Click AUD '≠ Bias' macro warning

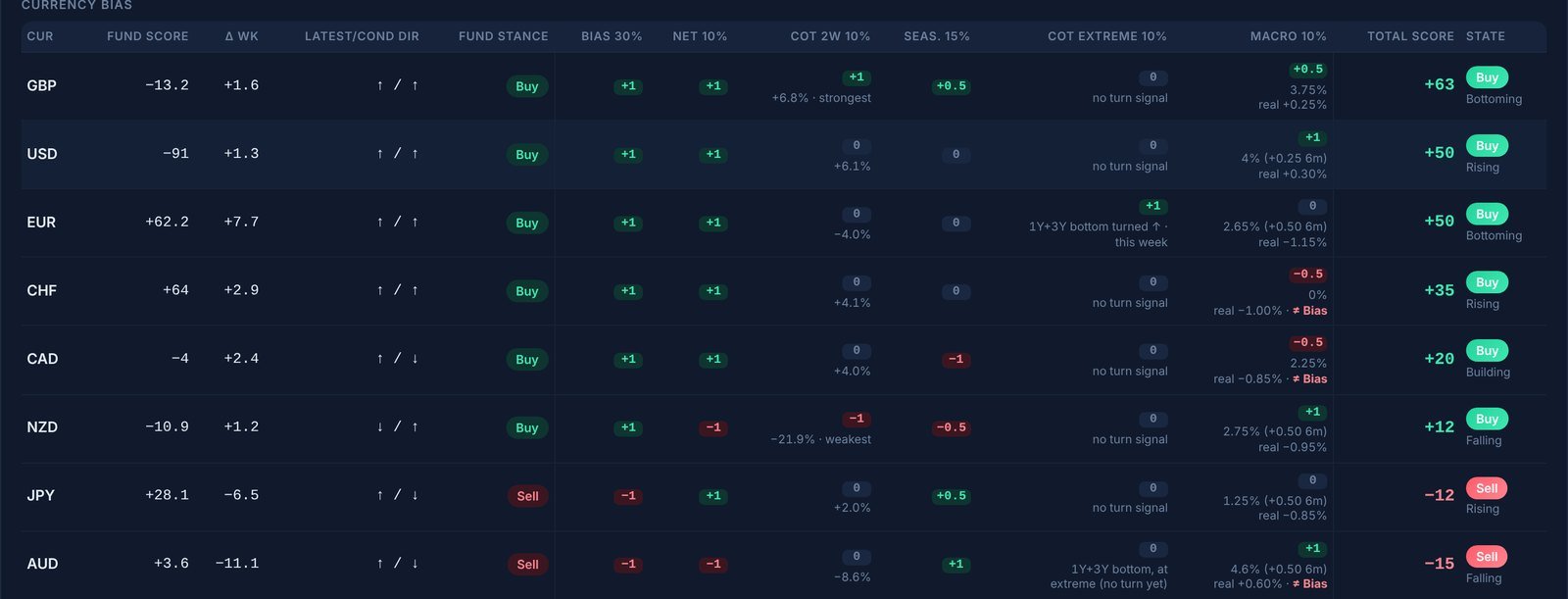pyautogui.click(x=1310, y=584)
